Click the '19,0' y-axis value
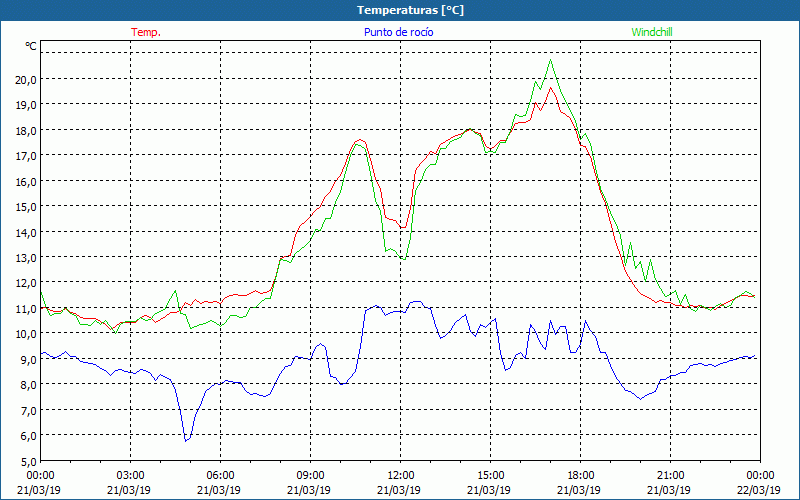 point(27,105)
